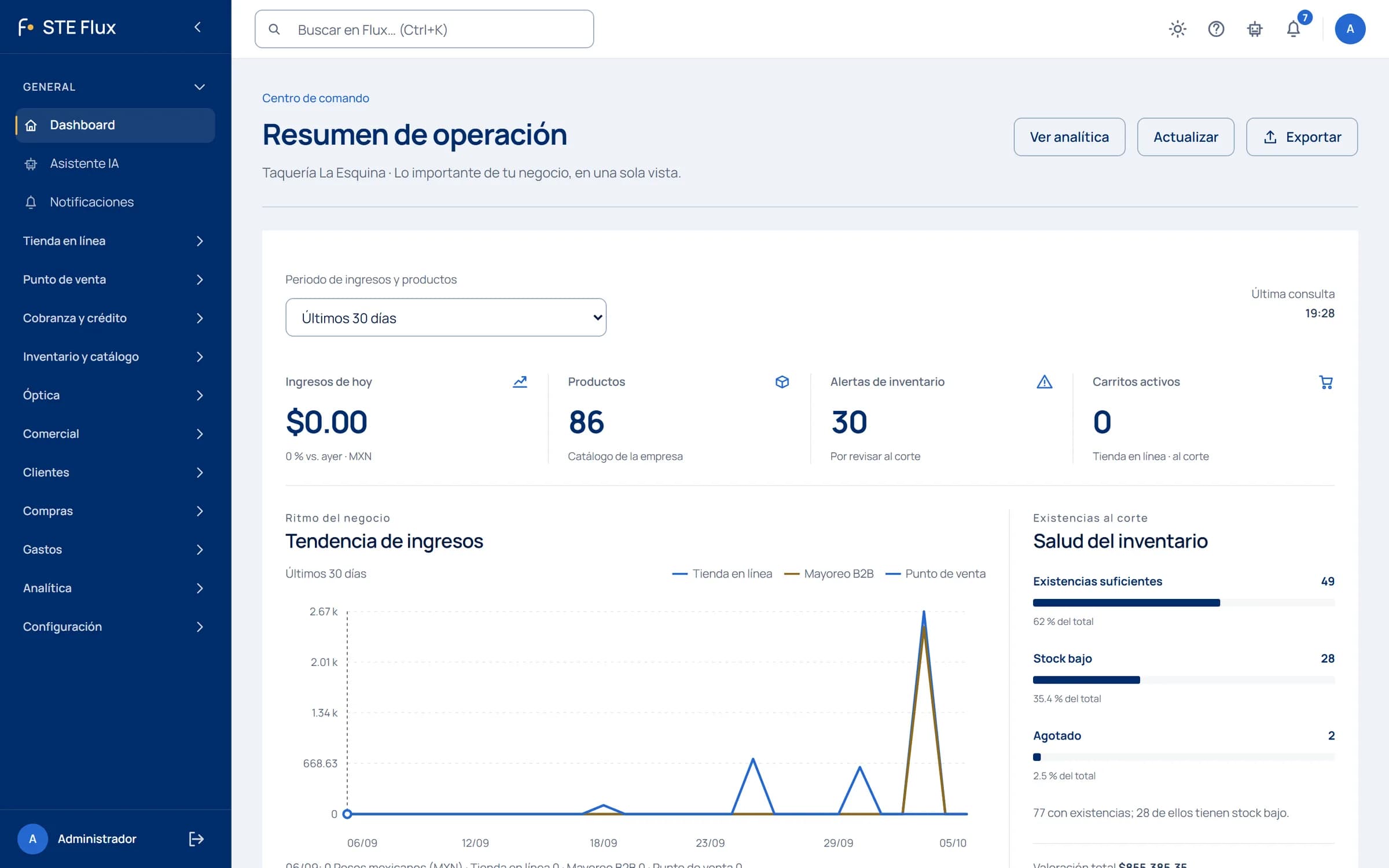Expand Clientes menu
The width and height of the screenshot is (1389, 868).
(116, 472)
